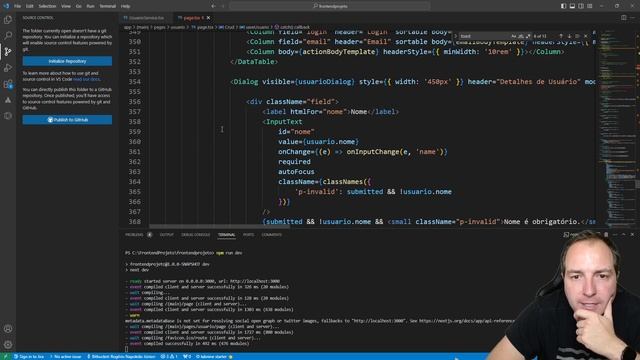Image resolution: width=640 pixels, height=360 pixels.
Task: Open the Edit menu
Action: tap(30, 6)
